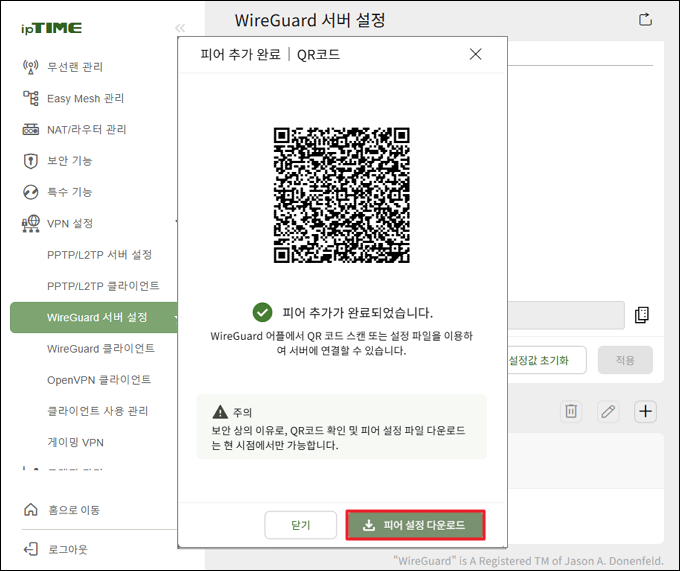Click the QR code image
The height and width of the screenshot is (571, 680).
(x=342, y=194)
